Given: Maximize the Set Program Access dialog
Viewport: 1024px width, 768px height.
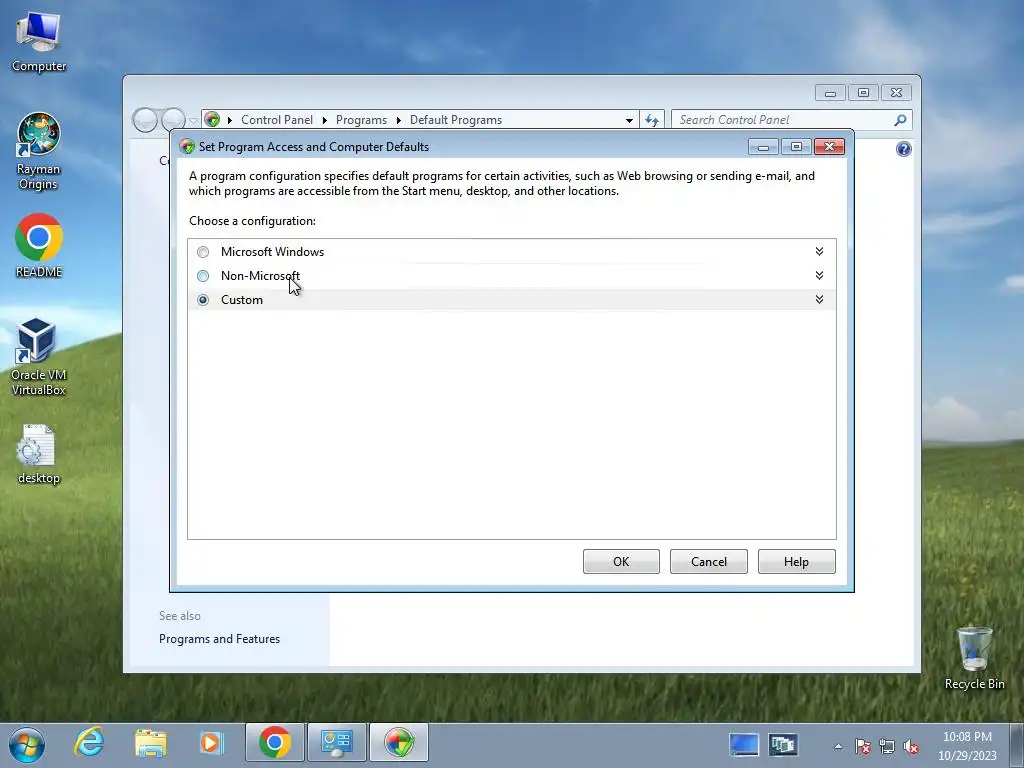Looking at the screenshot, I should (x=796, y=146).
